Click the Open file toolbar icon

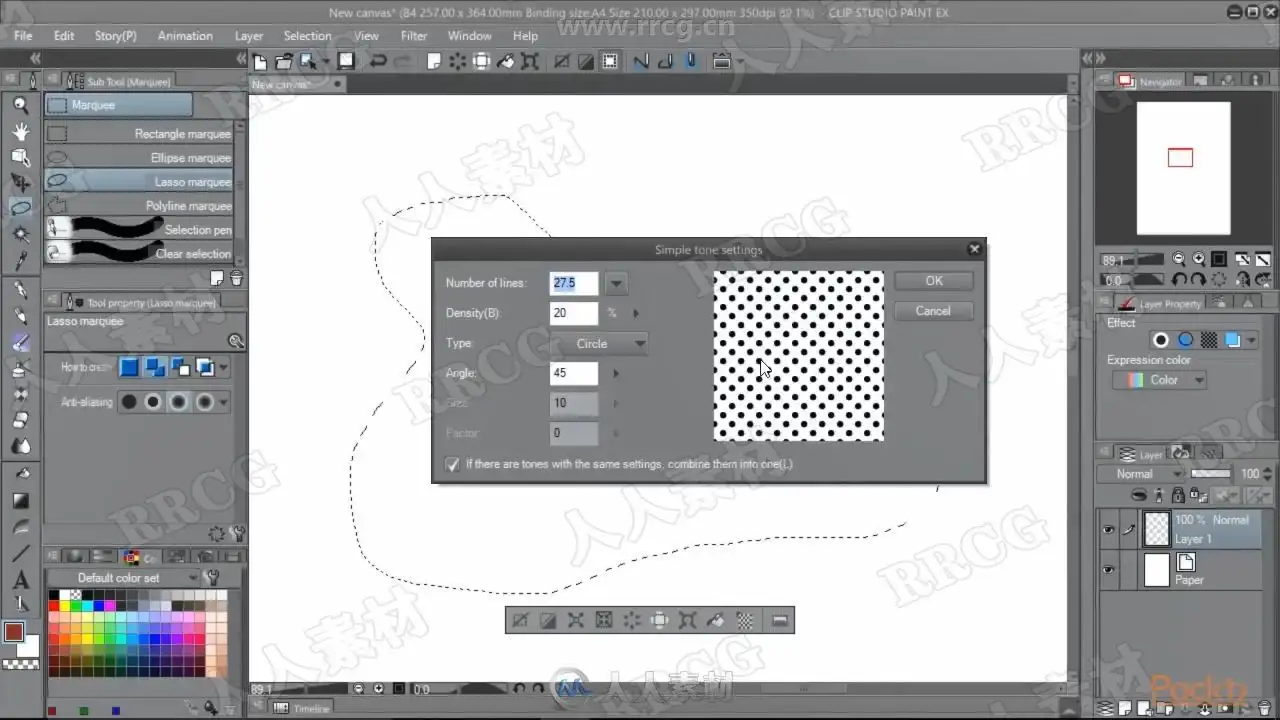click(x=284, y=61)
